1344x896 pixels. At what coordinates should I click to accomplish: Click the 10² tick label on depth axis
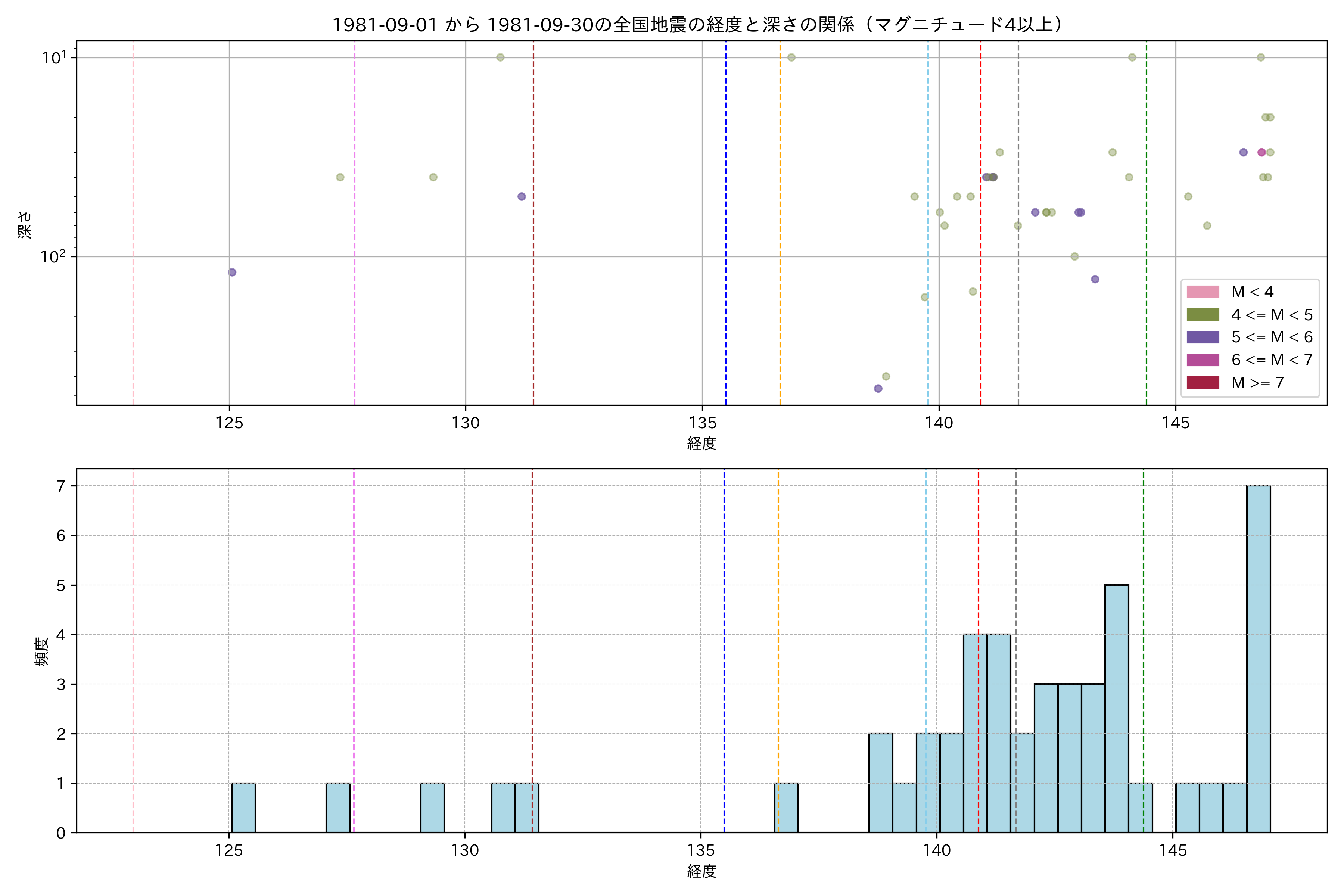tap(53, 256)
